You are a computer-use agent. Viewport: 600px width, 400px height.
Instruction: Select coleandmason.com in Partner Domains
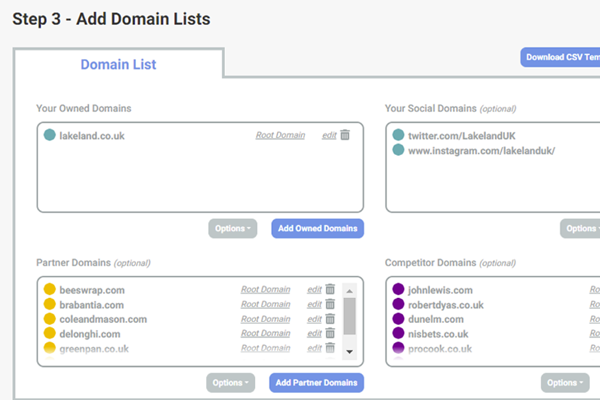[x=103, y=319]
